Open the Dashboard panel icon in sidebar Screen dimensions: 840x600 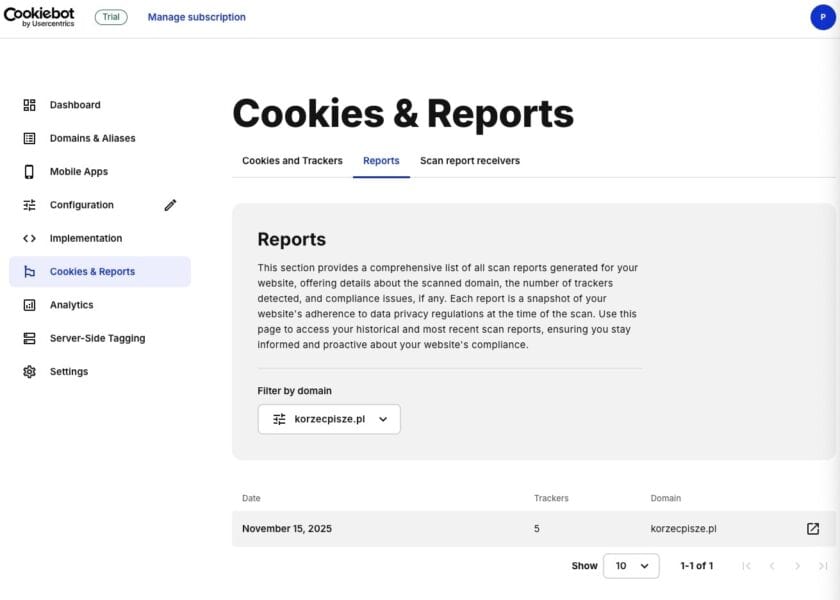[x=29, y=104]
